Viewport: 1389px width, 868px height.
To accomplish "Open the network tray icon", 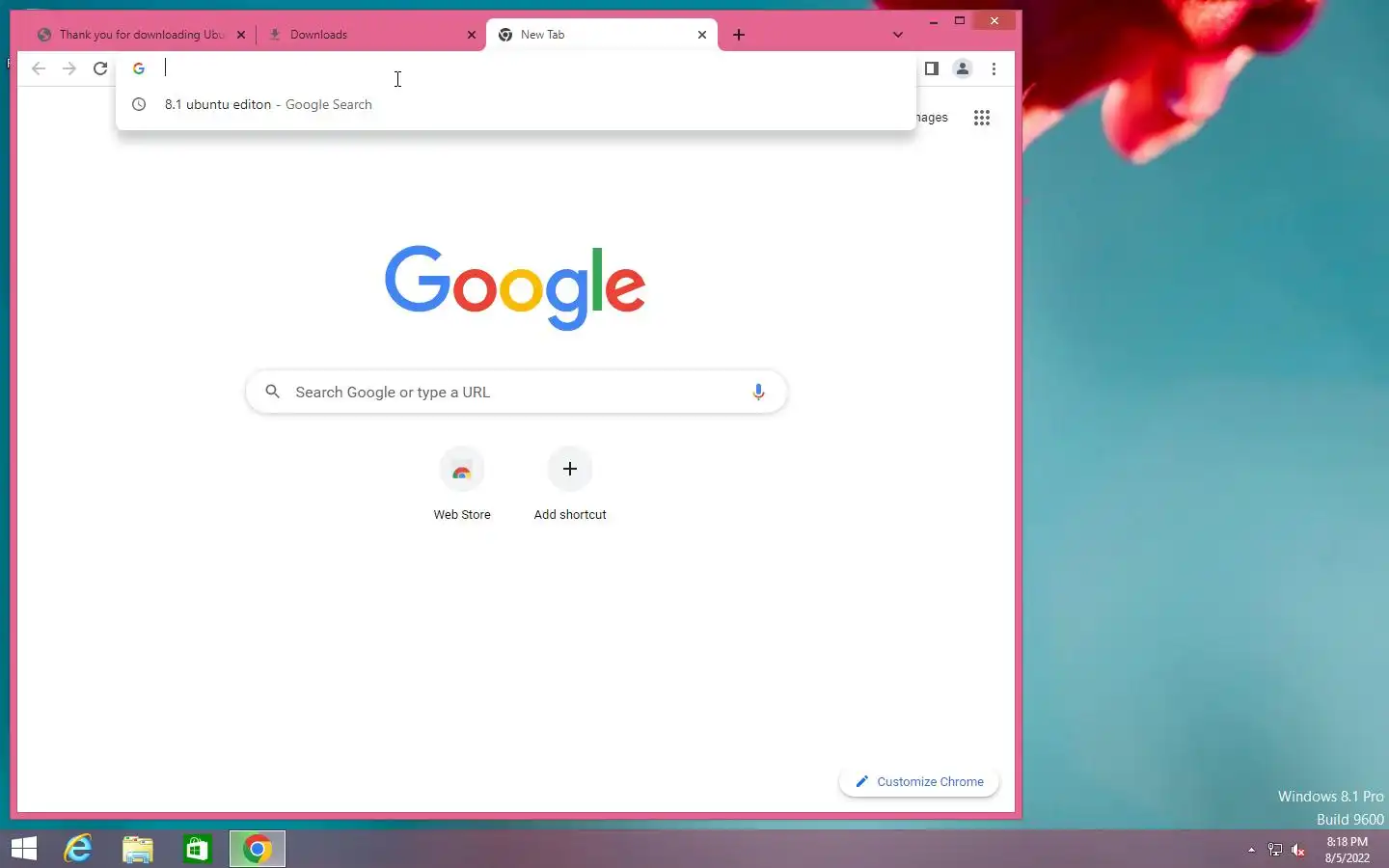I will tap(1274, 850).
